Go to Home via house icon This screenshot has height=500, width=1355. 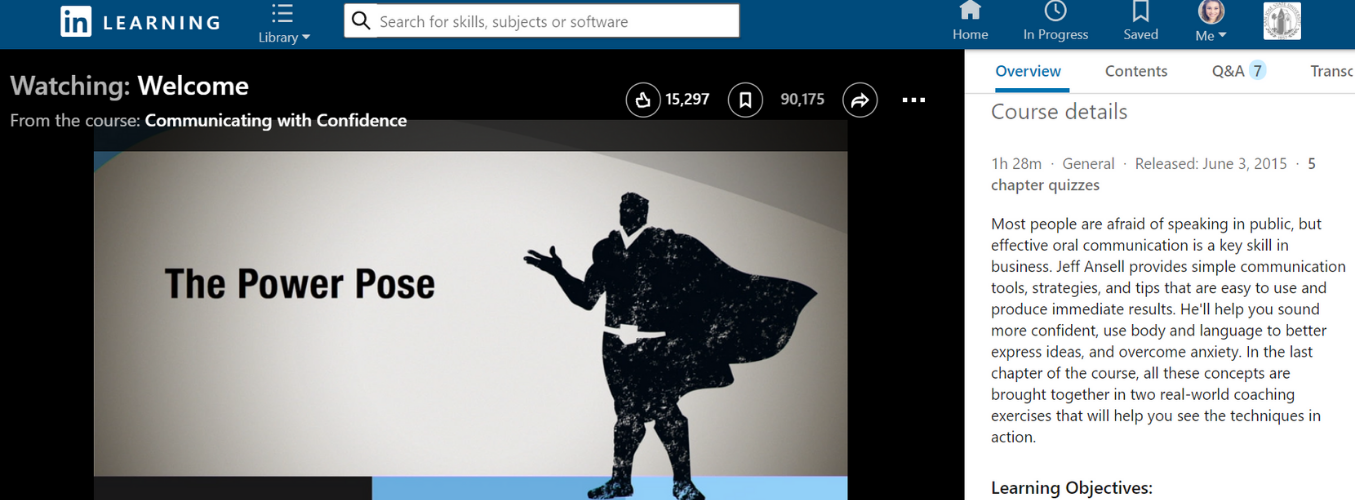pyautogui.click(x=969, y=22)
